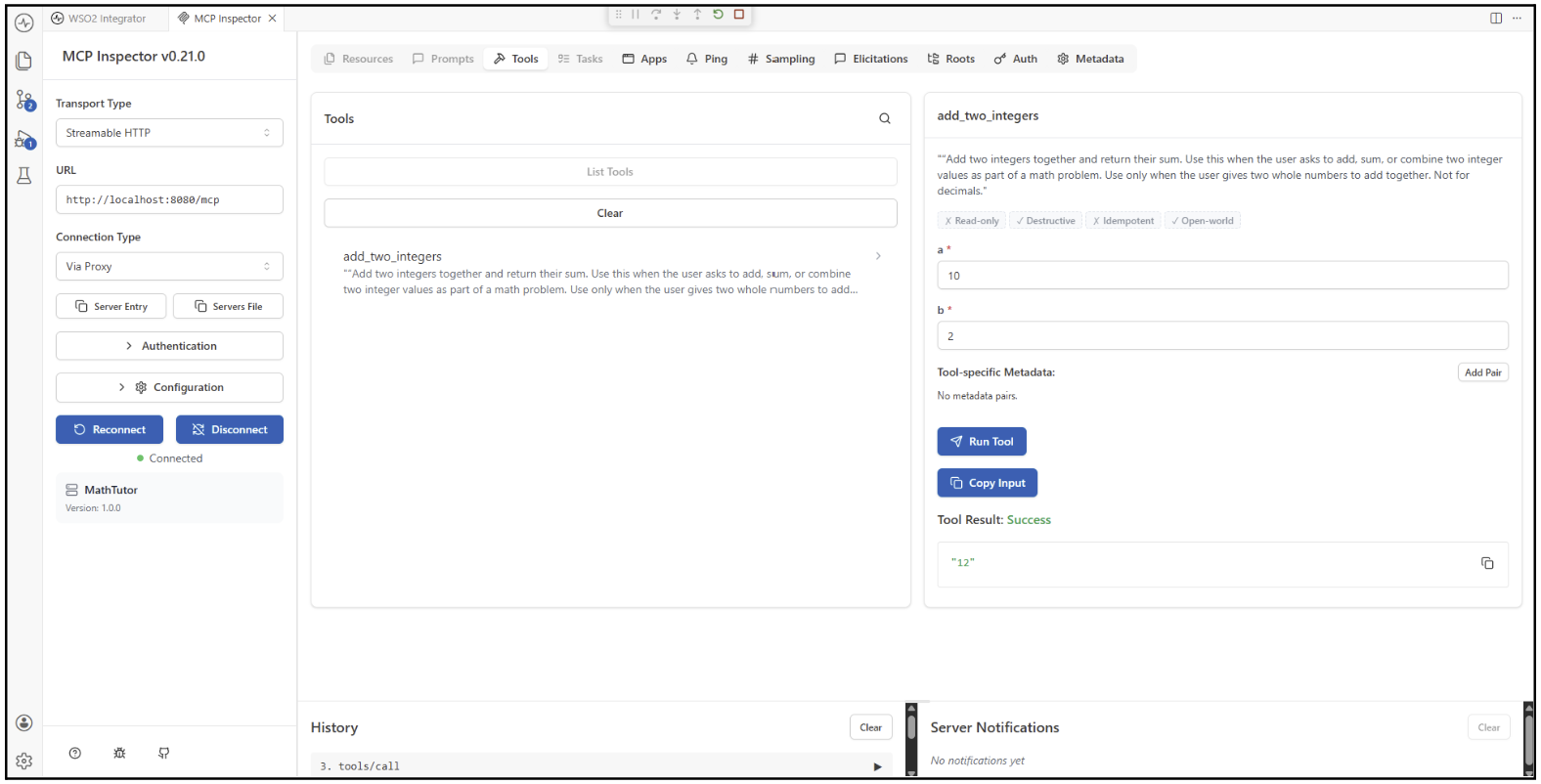Viewport: 1541px width, 784px height.
Task: Click the List Tools button
Action: pos(610,172)
